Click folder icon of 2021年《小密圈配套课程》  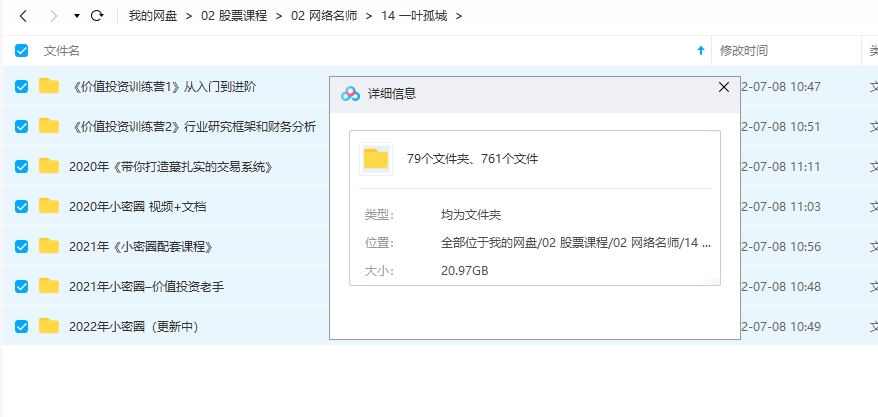pos(49,246)
